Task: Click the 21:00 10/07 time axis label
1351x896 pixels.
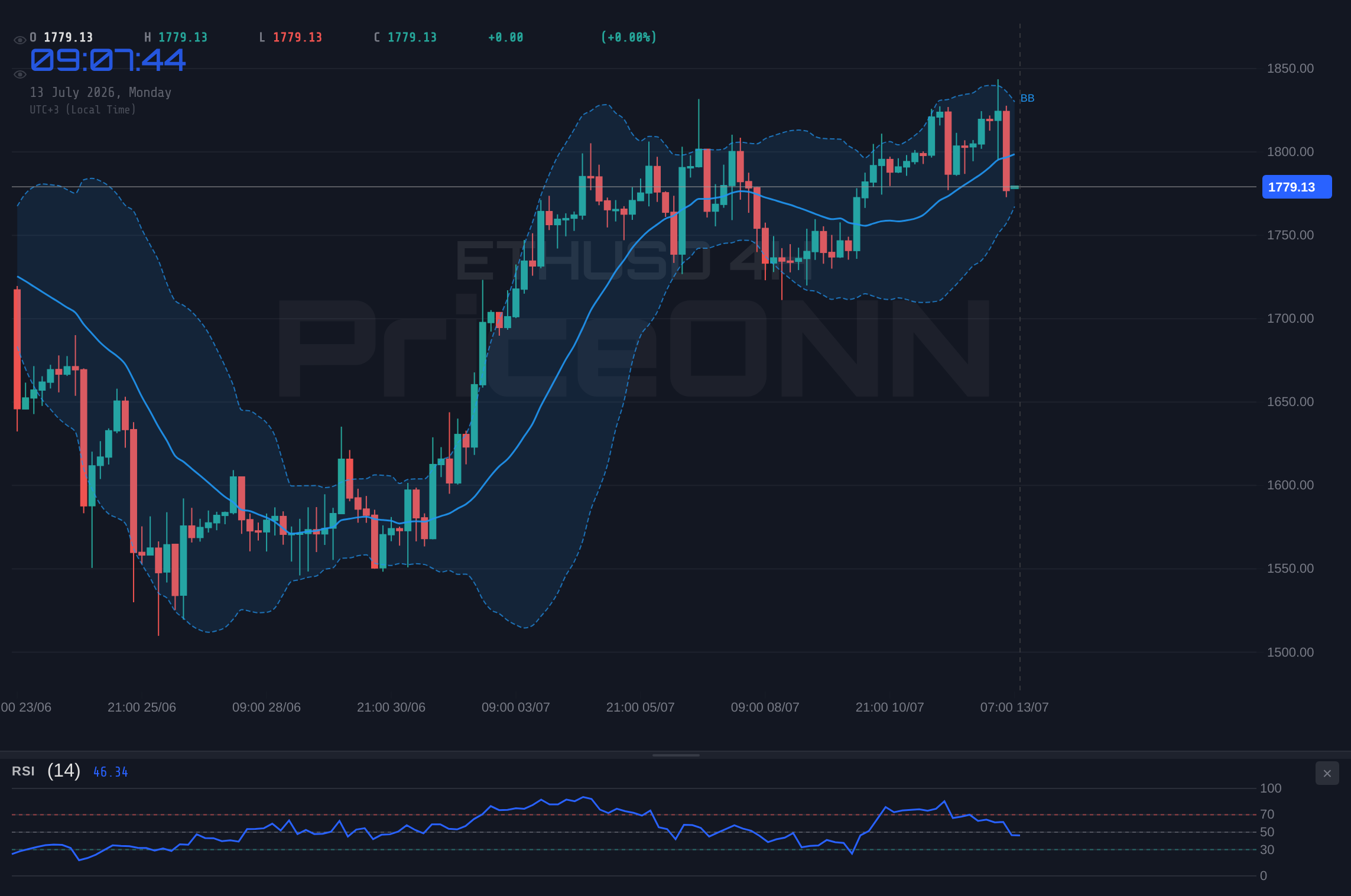Action: click(890, 707)
